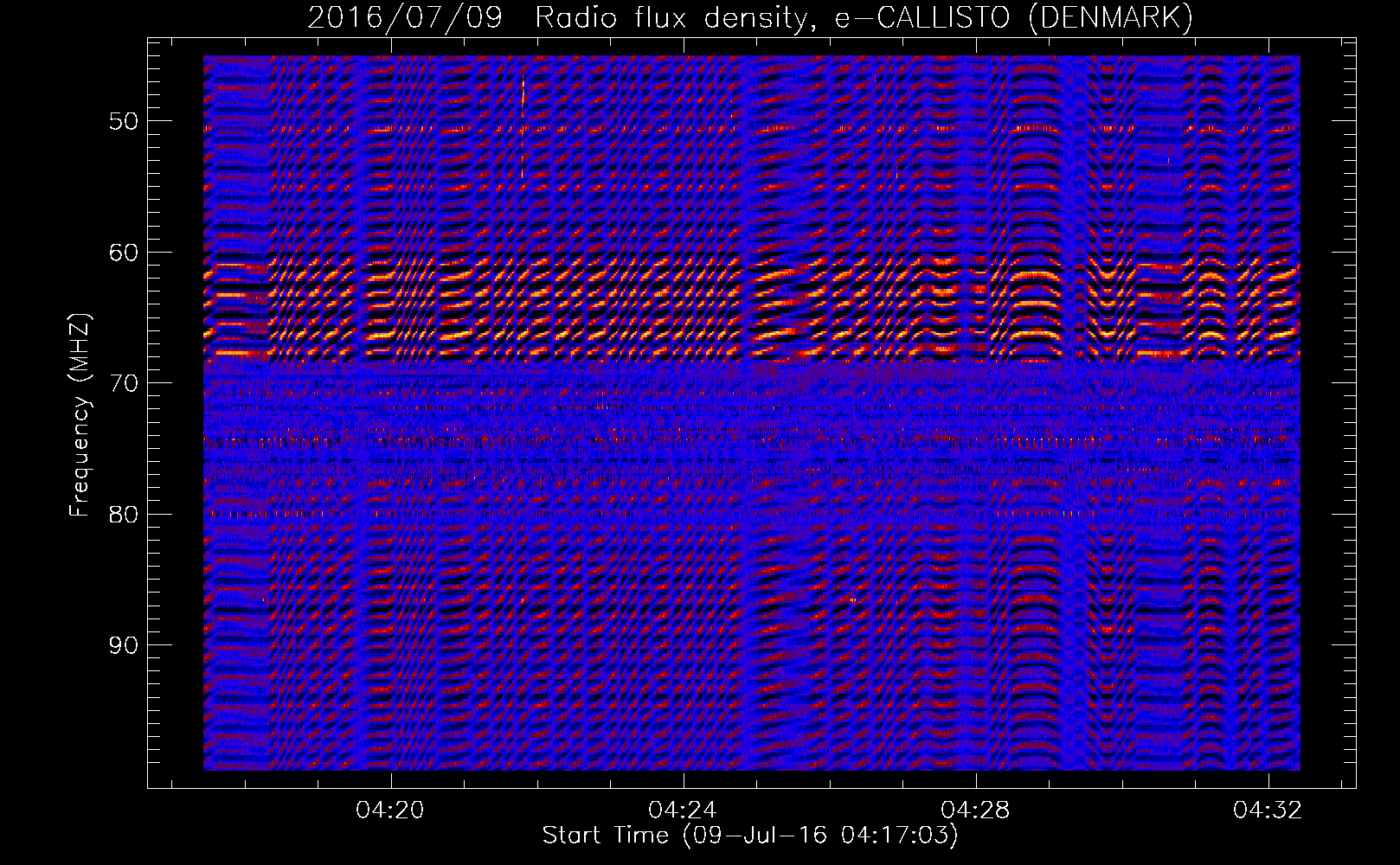Click the 90 frequency tick label

click(x=123, y=645)
